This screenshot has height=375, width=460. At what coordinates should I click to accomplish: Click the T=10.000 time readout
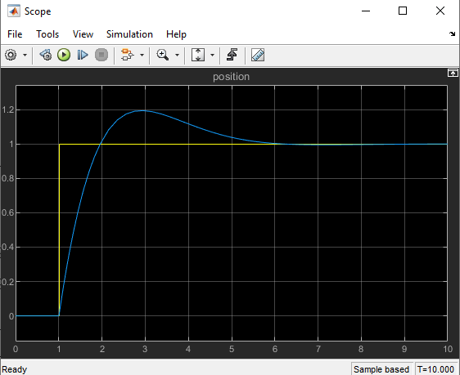(x=436, y=369)
